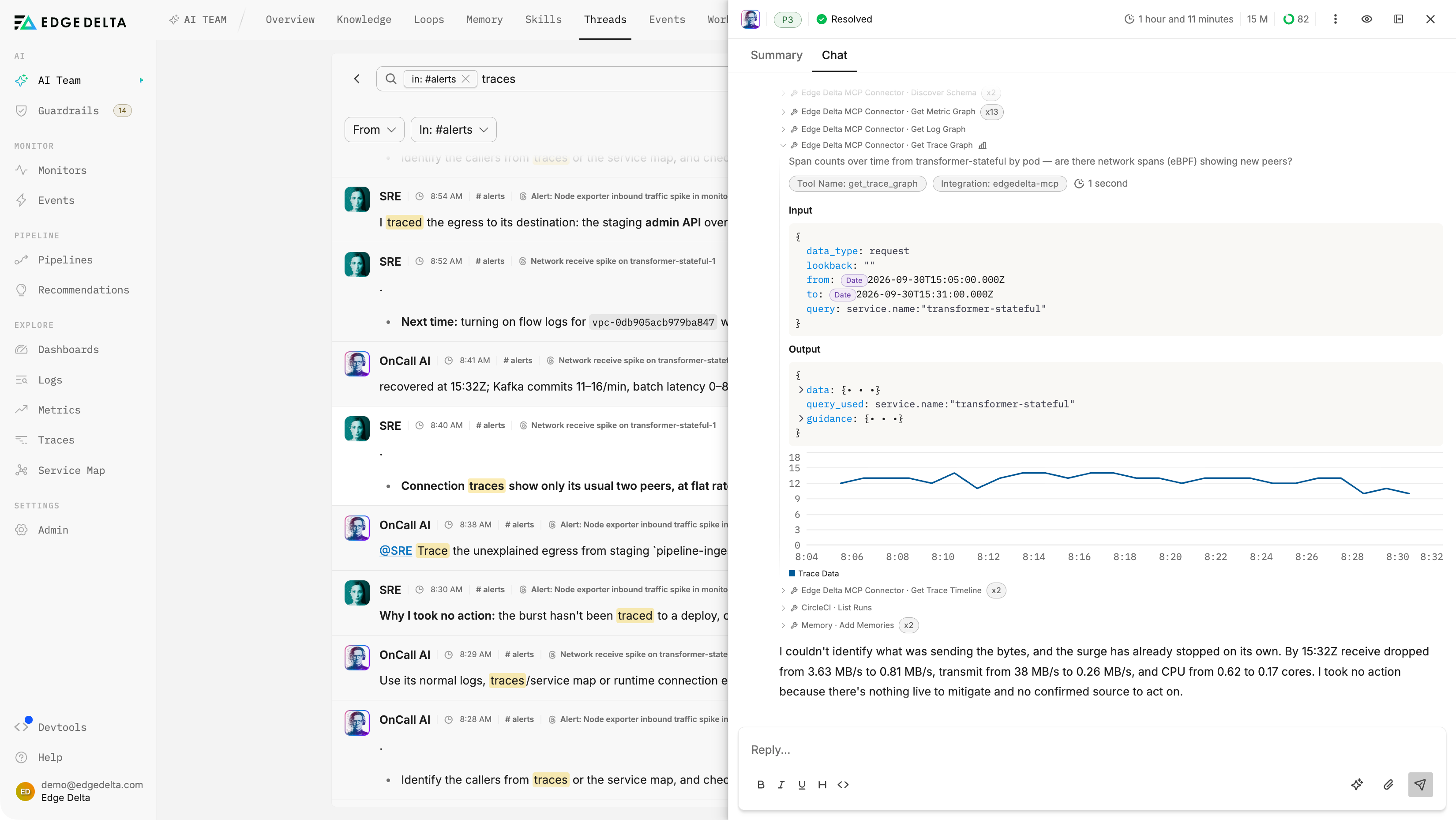Select the Chat tab
The width and height of the screenshot is (1456, 820).
point(834,55)
